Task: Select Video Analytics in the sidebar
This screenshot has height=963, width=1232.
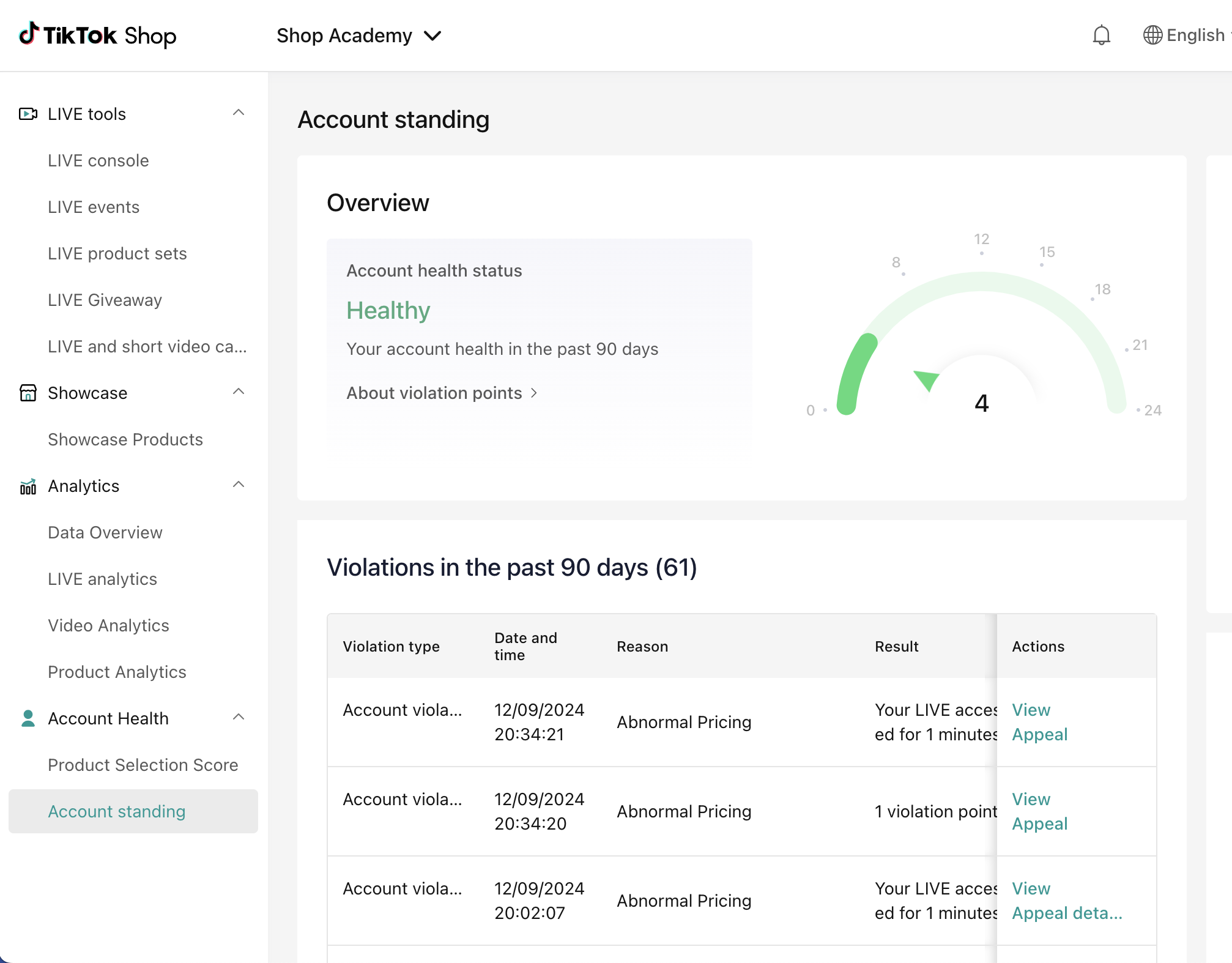Action: click(109, 625)
